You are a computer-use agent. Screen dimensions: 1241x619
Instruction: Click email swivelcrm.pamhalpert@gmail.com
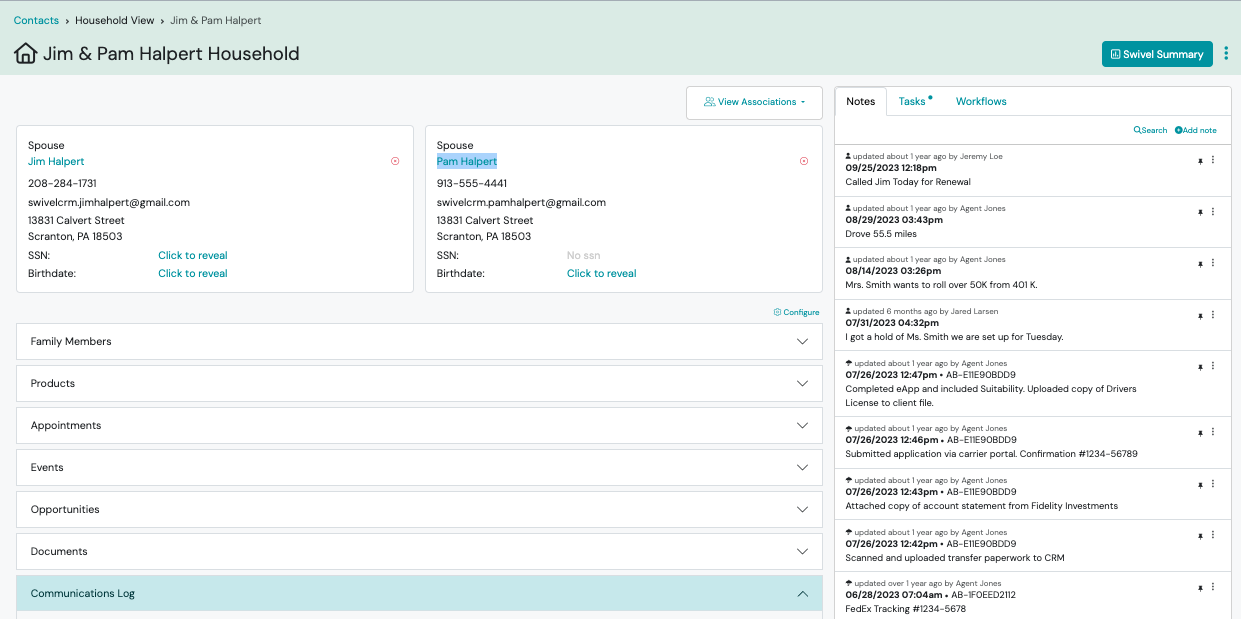(521, 202)
